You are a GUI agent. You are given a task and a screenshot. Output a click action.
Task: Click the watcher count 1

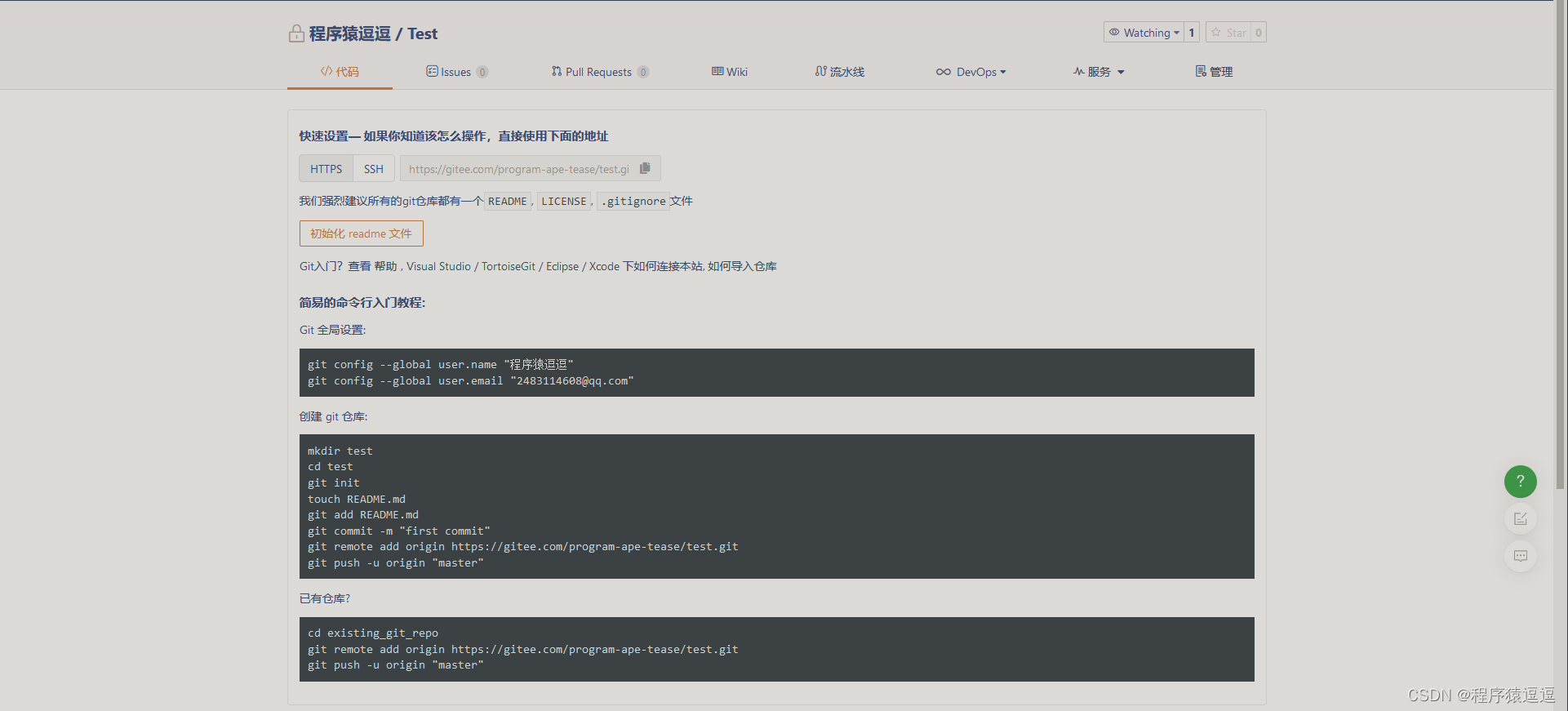click(x=1192, y=33)
